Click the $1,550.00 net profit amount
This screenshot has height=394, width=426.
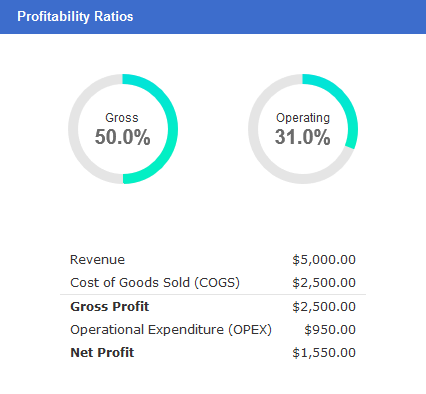[x=324, y=353]
